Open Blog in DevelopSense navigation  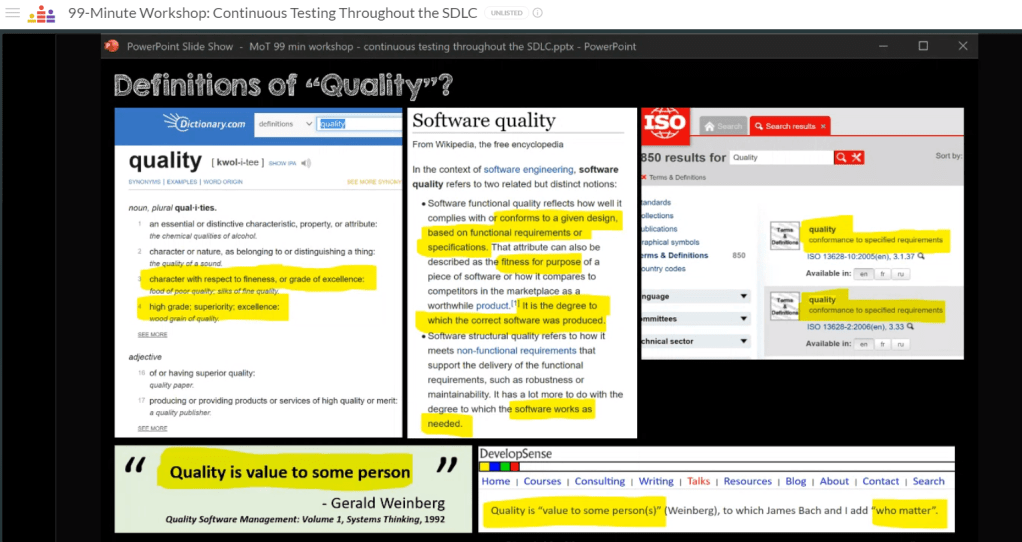tap(796, 481)
